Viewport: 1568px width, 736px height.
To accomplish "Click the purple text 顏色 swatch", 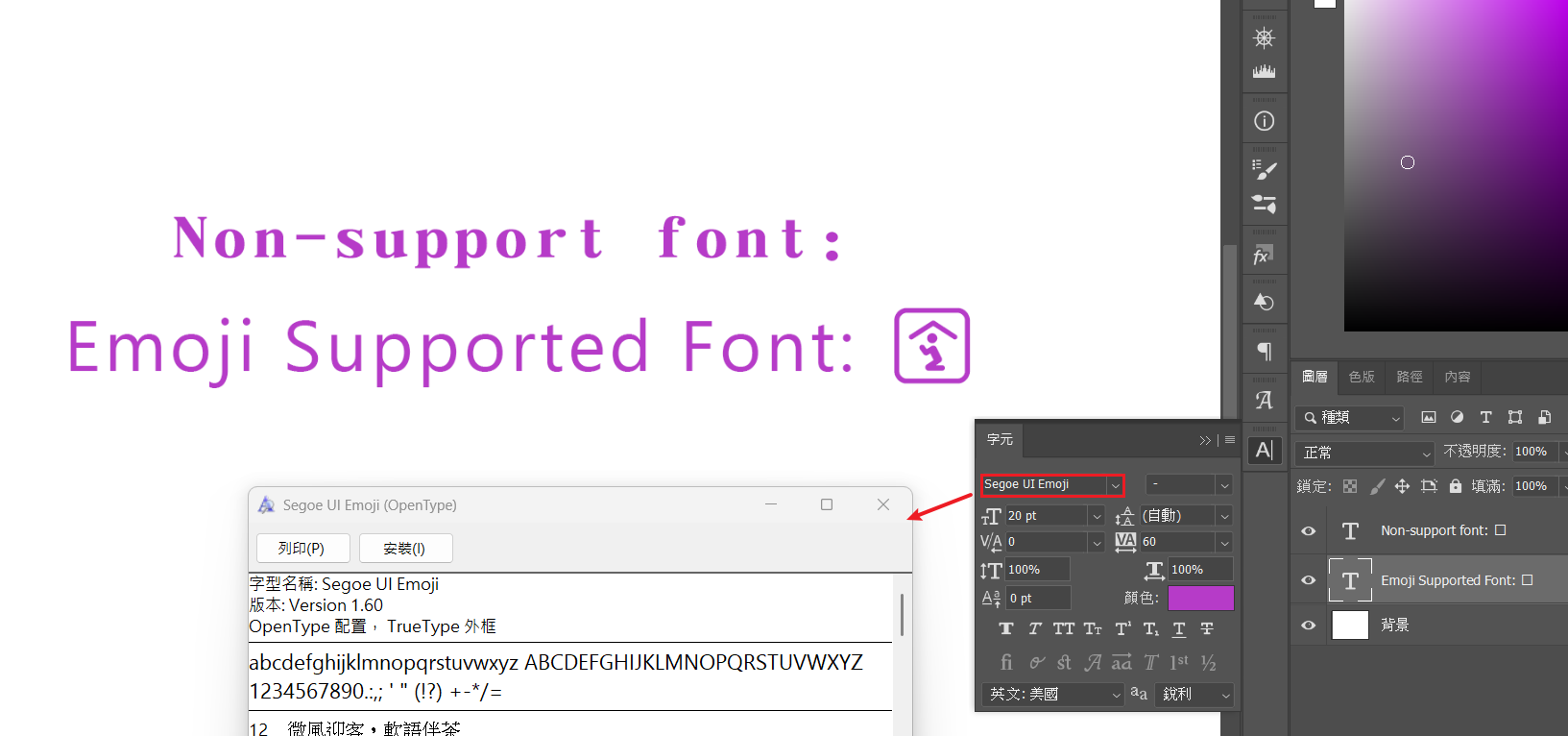I will pos(1201,598).
